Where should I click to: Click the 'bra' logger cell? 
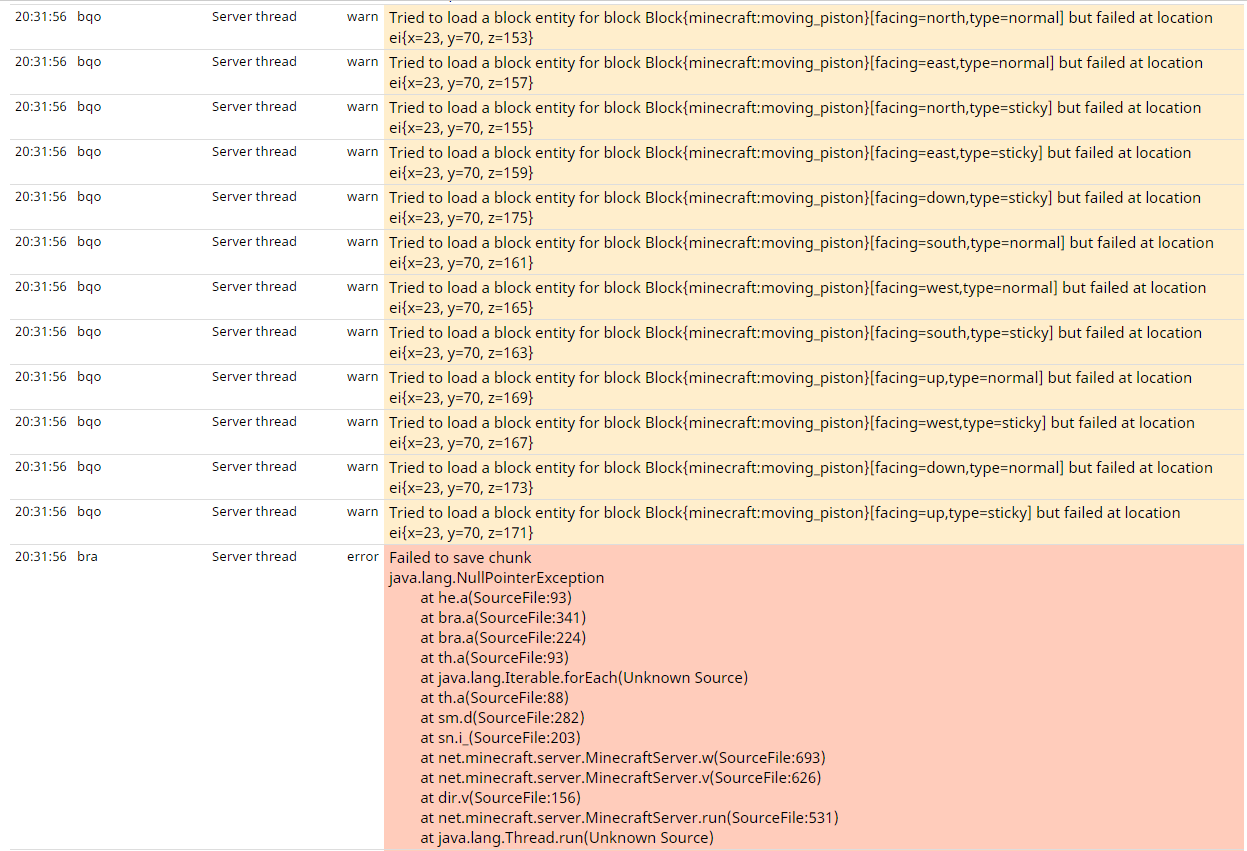coord(87,557)
